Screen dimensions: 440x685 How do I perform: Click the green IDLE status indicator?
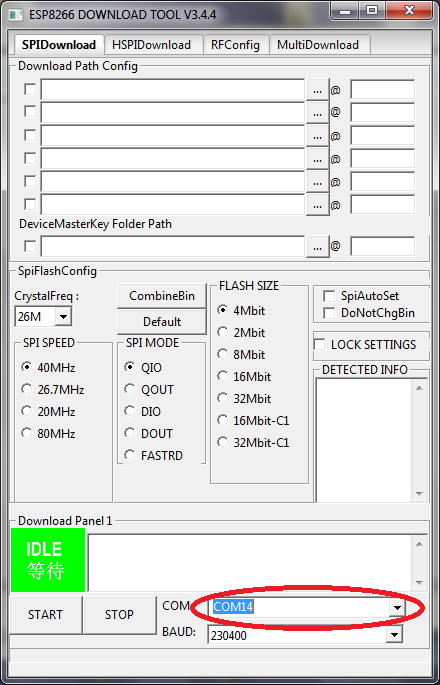point(48,560)
